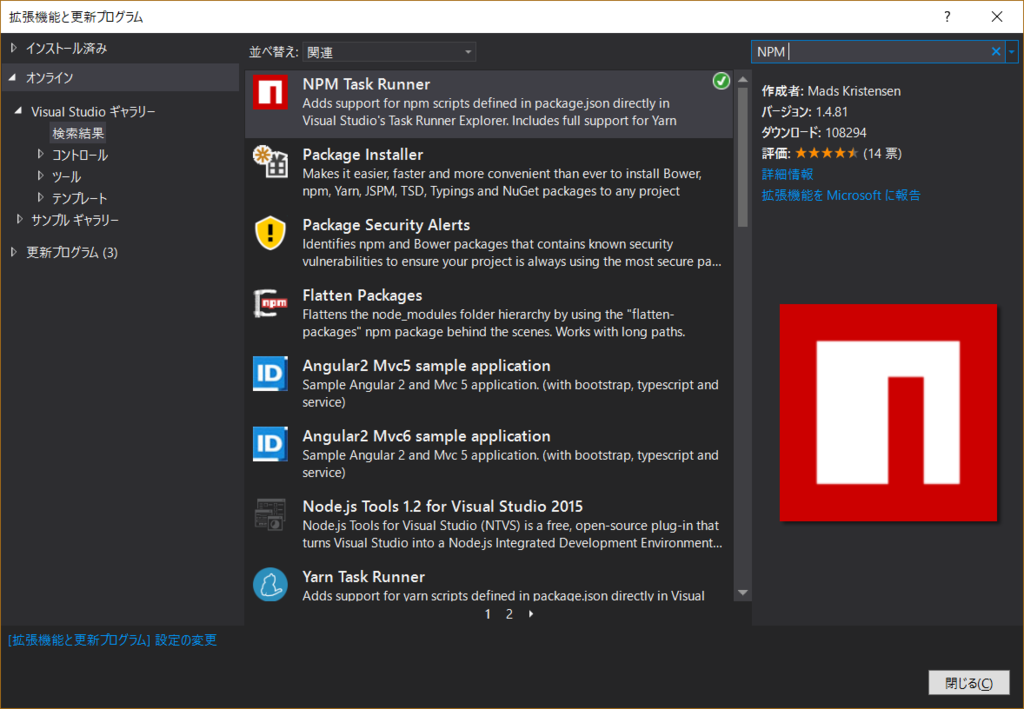Click the scroll up arrow of results list
This screenshot has width=1024, height=709.
click(x=743, y=80)
